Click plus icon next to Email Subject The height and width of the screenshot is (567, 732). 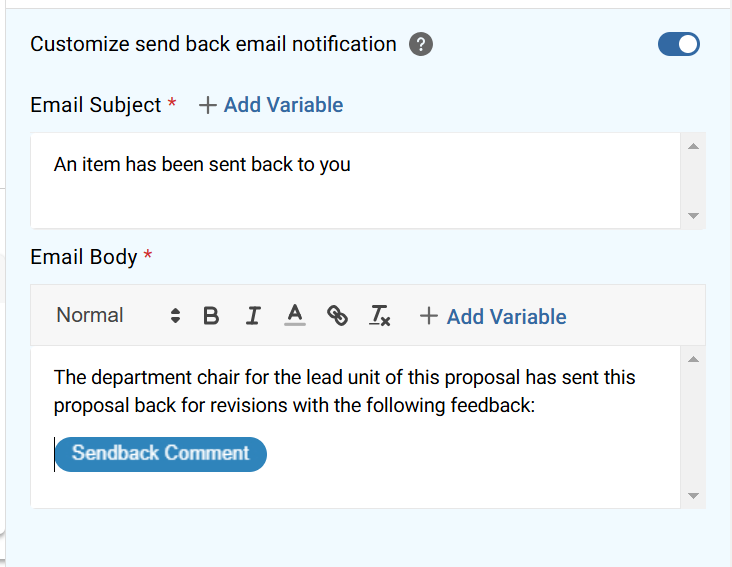[208, 106]
